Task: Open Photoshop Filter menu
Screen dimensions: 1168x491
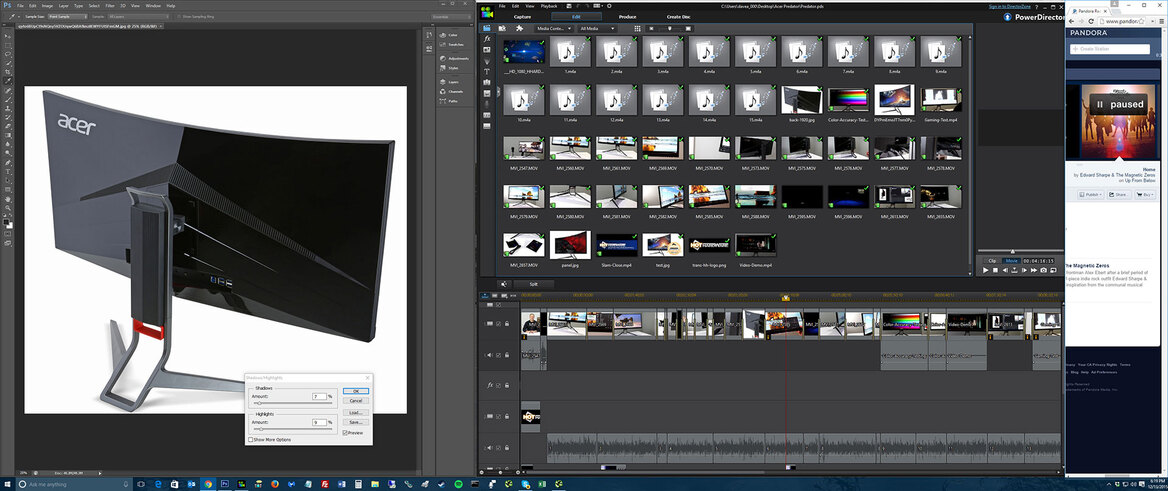Action: 110,5
